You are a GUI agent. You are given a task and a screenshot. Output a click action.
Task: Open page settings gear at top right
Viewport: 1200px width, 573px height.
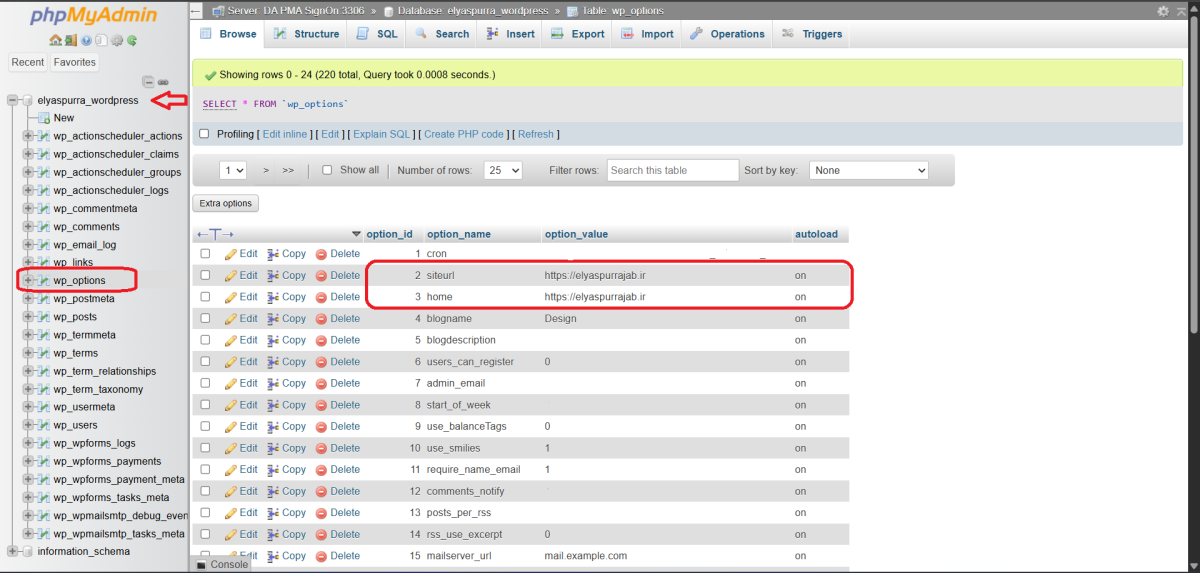coord(1163,10)
